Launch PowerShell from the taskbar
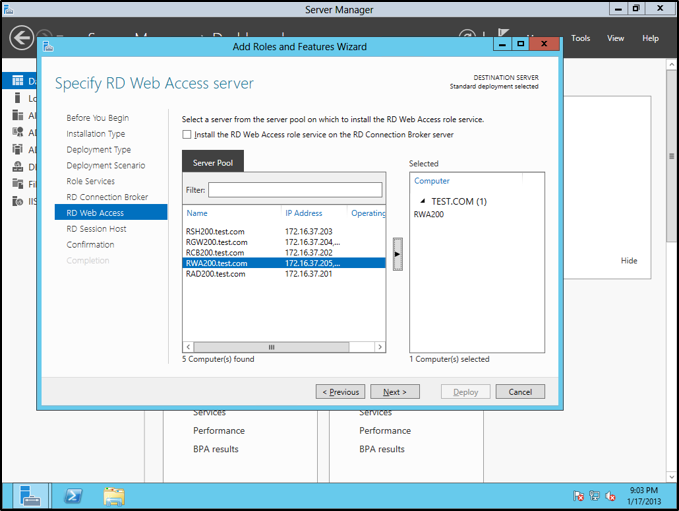This screenshot has width=679, height=511. coord(73,495)
